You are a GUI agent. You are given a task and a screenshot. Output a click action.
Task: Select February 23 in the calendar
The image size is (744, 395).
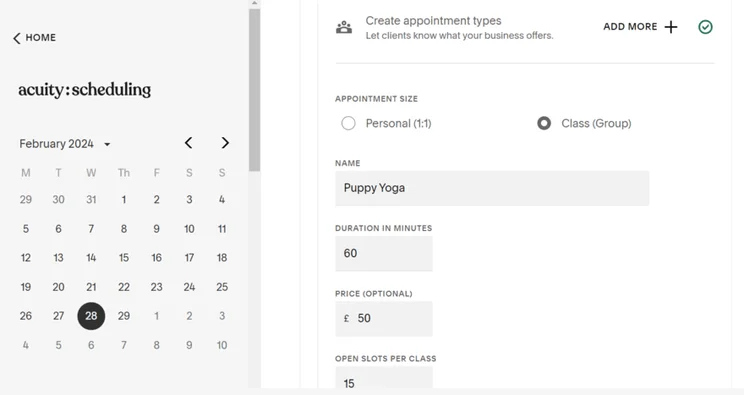(157, 287)
